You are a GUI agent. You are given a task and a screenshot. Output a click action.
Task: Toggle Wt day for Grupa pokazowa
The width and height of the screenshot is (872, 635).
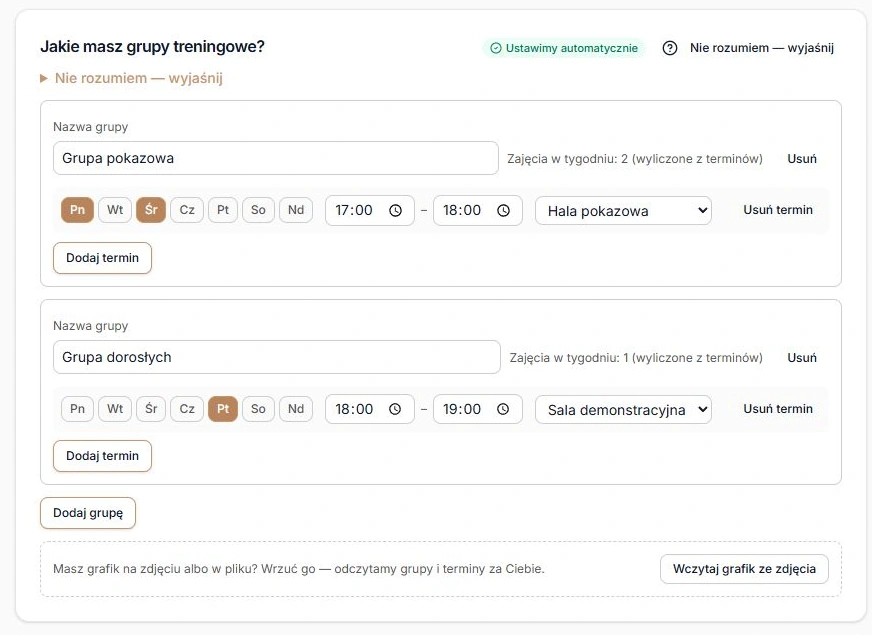[x=115, y=210]
